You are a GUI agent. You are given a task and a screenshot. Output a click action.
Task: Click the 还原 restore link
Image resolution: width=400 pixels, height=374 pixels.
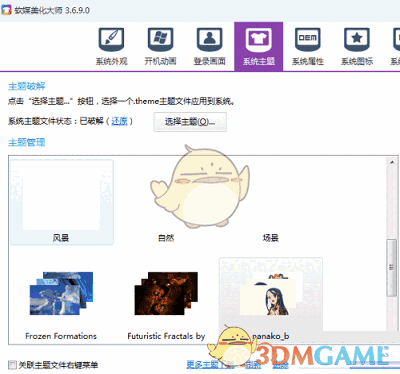(x=119, y=121)
